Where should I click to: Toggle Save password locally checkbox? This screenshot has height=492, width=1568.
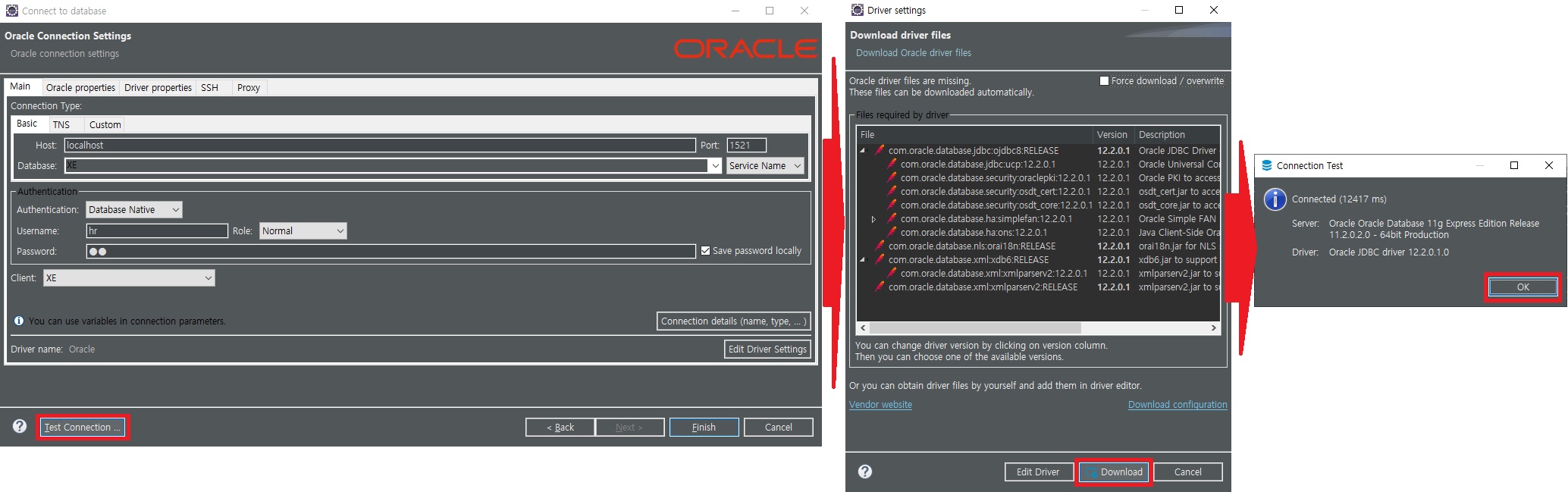[x=706, y=250]
